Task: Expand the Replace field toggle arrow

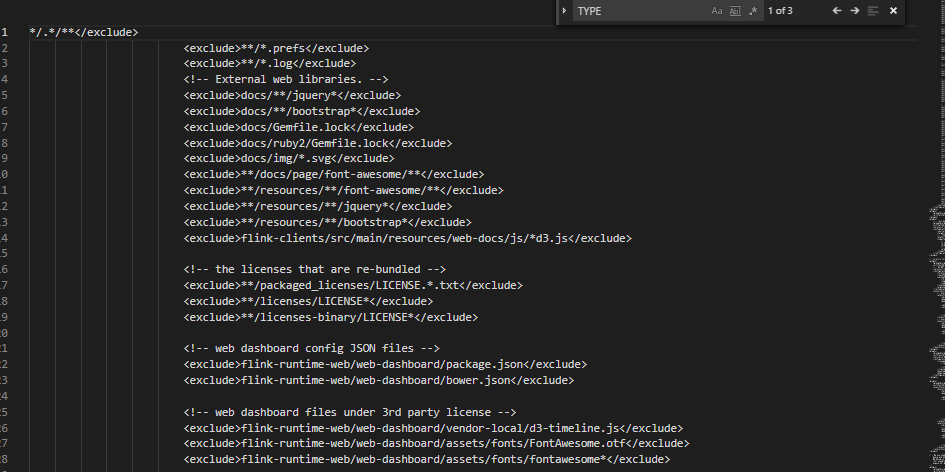Action: tap(564, 11)
